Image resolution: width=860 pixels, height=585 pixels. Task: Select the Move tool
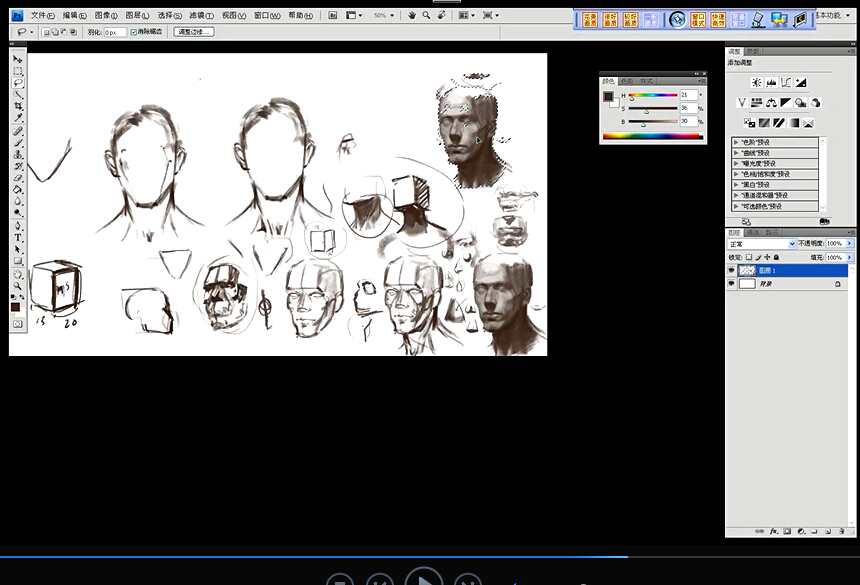(18, 60)
